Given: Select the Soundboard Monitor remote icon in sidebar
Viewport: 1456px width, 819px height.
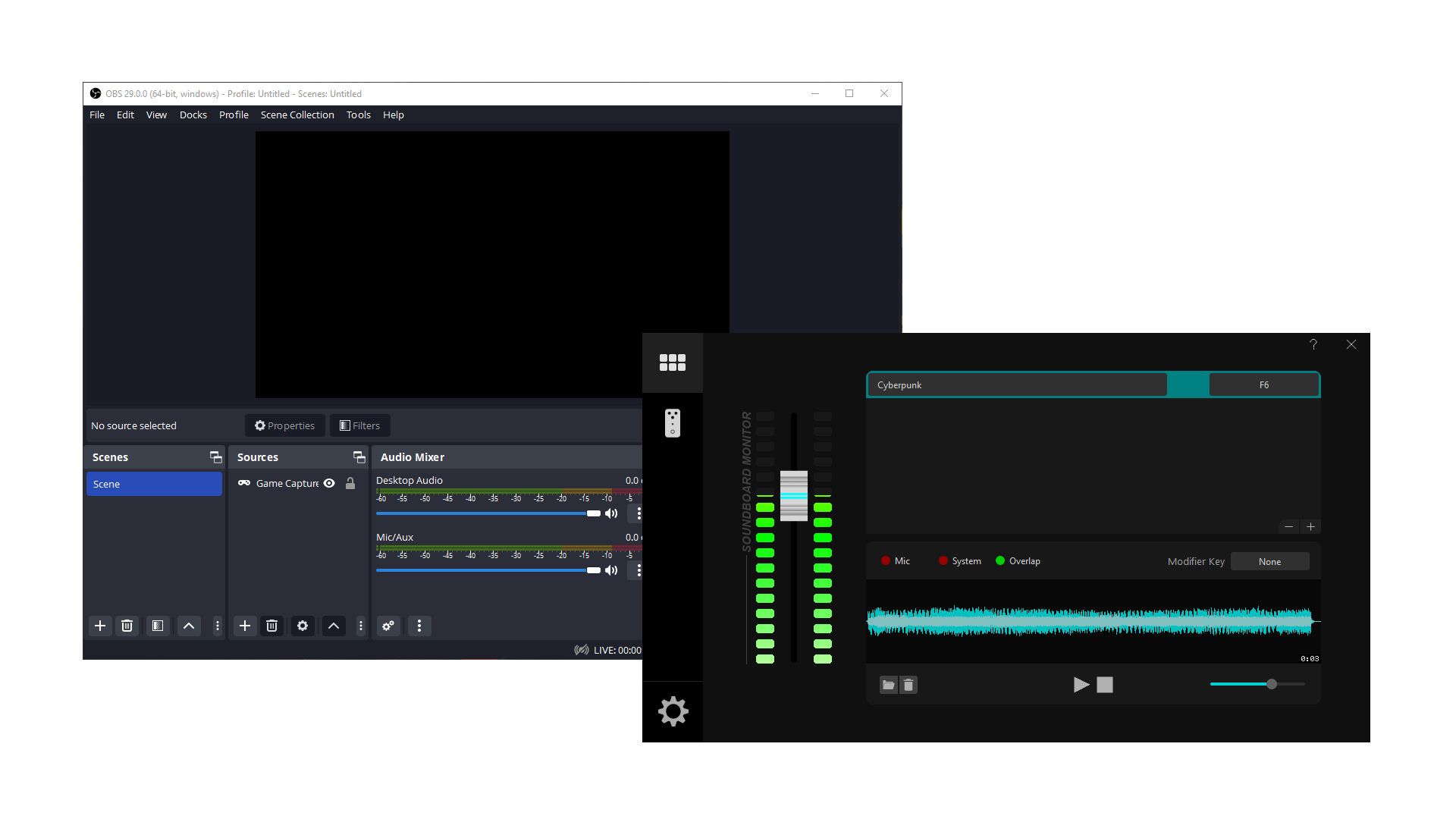Looking at the screenshot, I should pos(672,423).
